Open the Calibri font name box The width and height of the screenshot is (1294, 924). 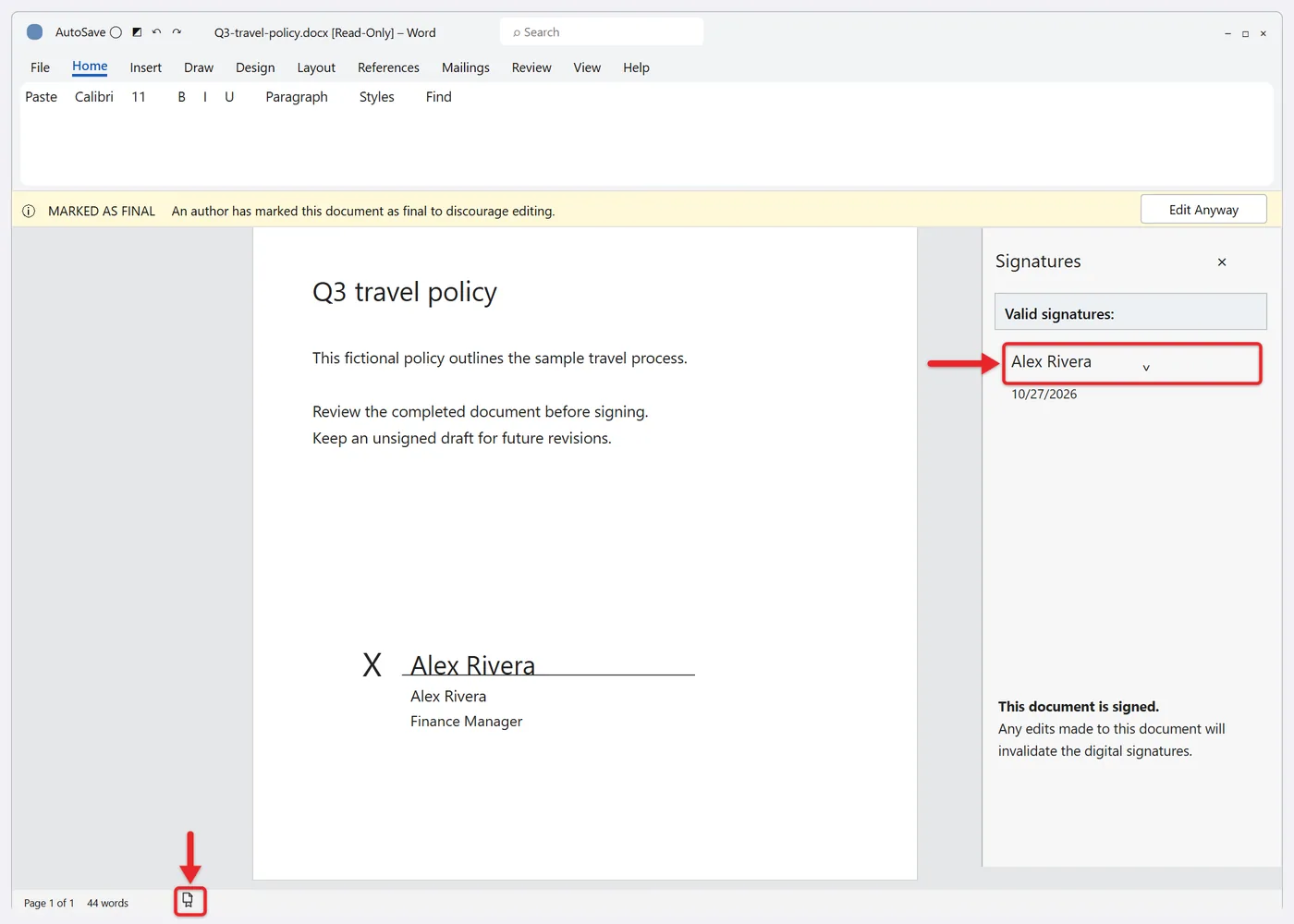click(x=94, y=97)
